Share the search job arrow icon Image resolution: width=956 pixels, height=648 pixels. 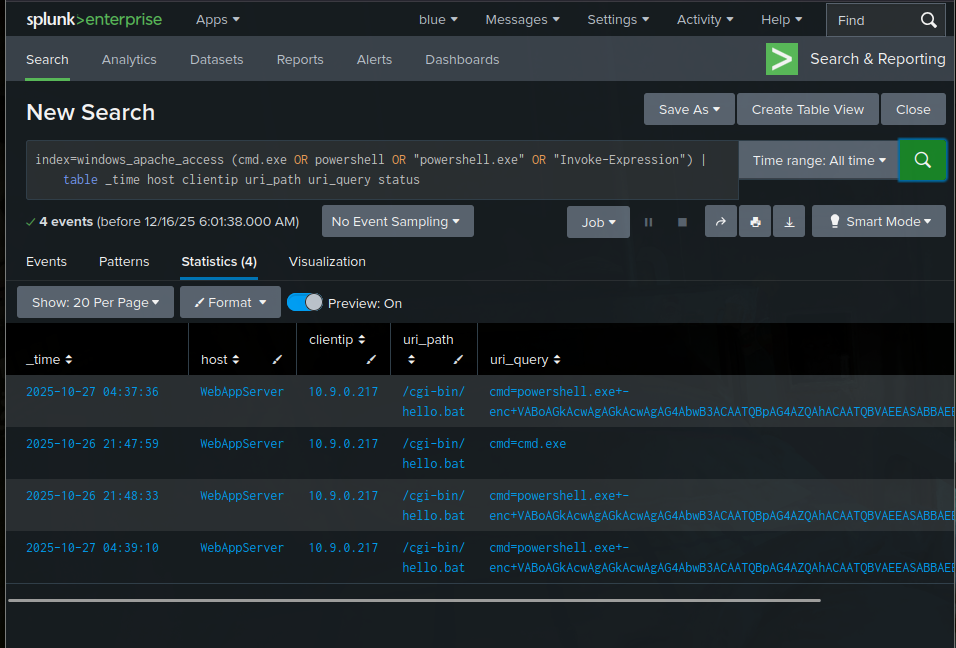pos(721,222)
